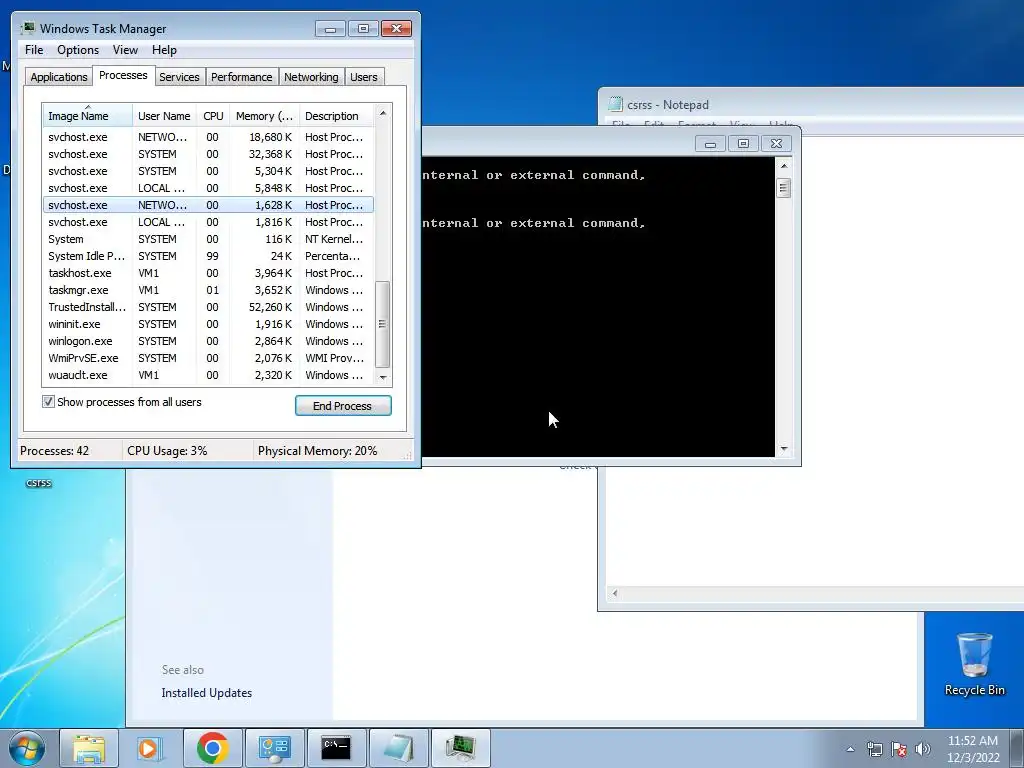The width and height of the screenshot is (1024, 768).
Task: Minimize the Windows Task Manager window
Action: [330, 29]
